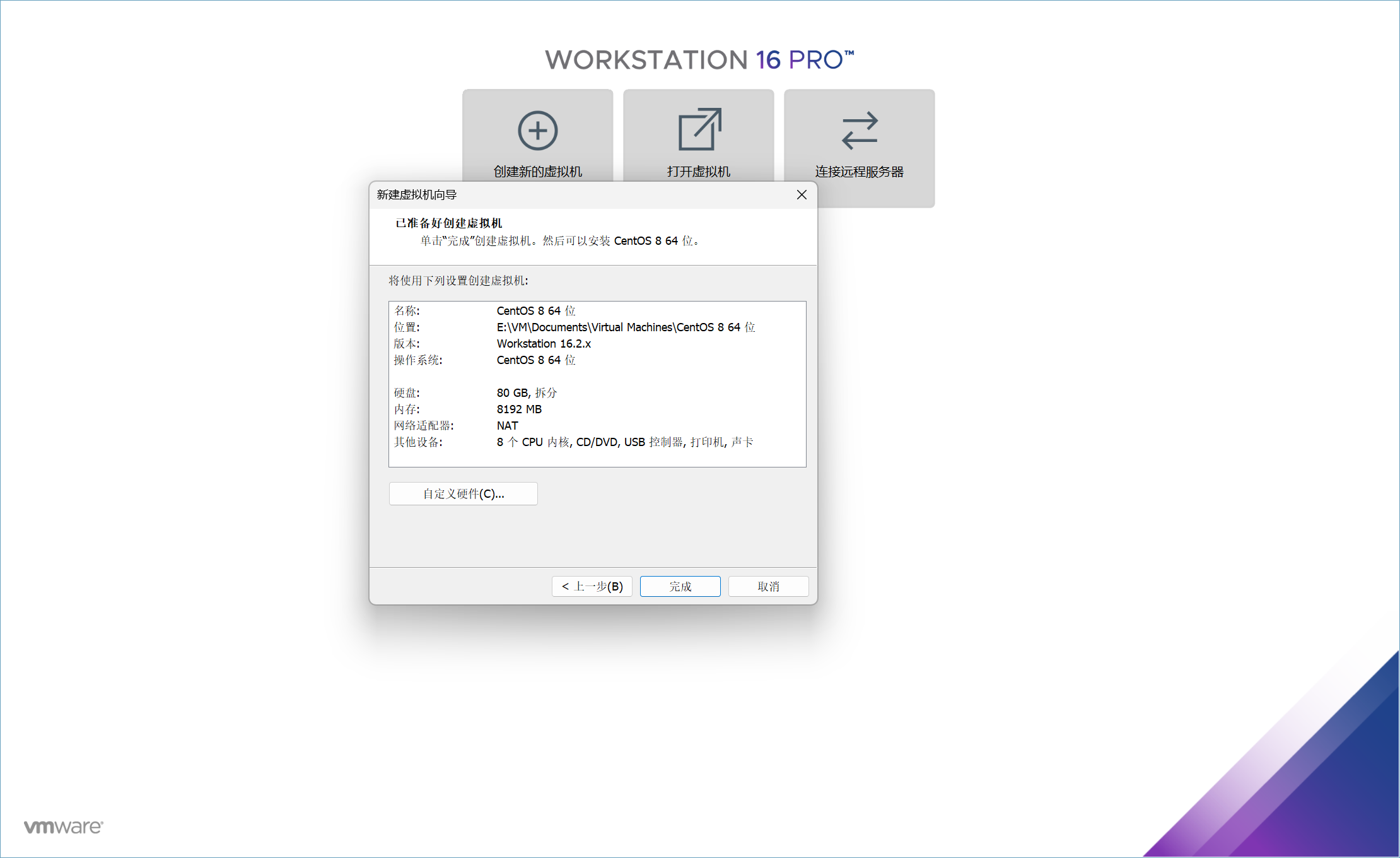This screenshot has width=1400, height=858.
Task: Click the WORKSTATION 16 PRO title
Action: [700, 59]
